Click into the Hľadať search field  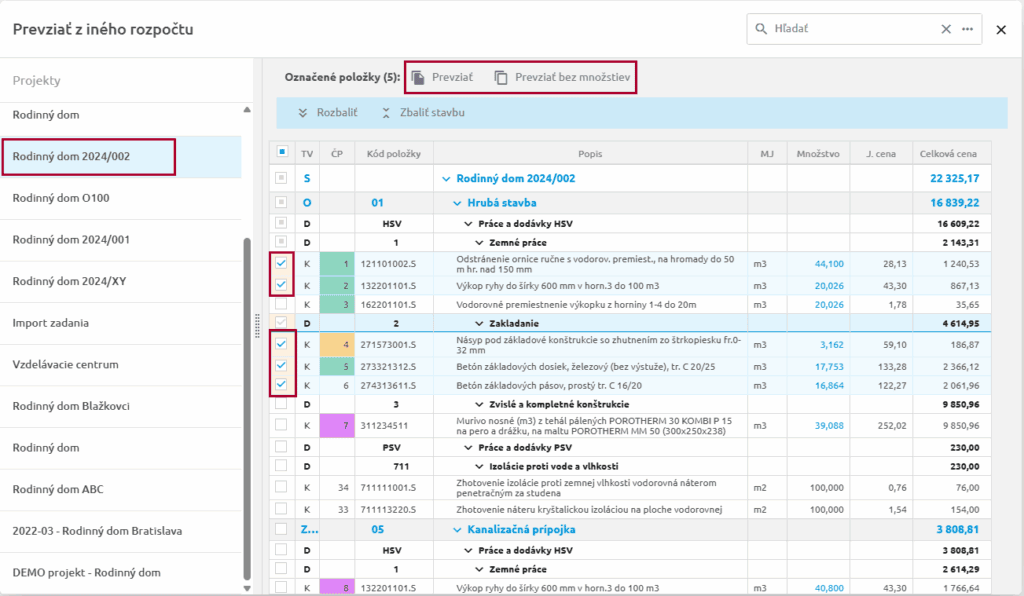point(850,29)
